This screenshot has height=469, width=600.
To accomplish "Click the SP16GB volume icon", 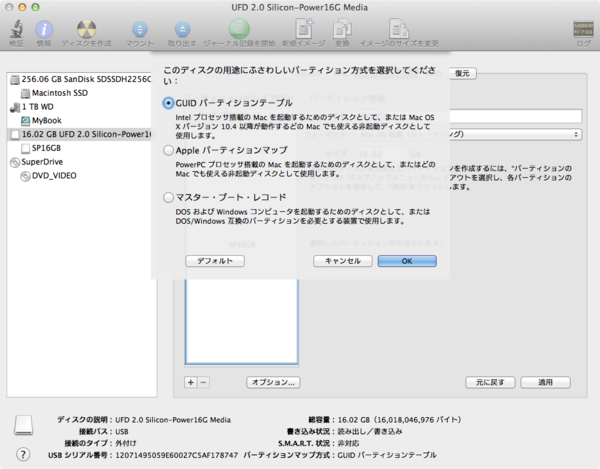I will coord(25,148).
